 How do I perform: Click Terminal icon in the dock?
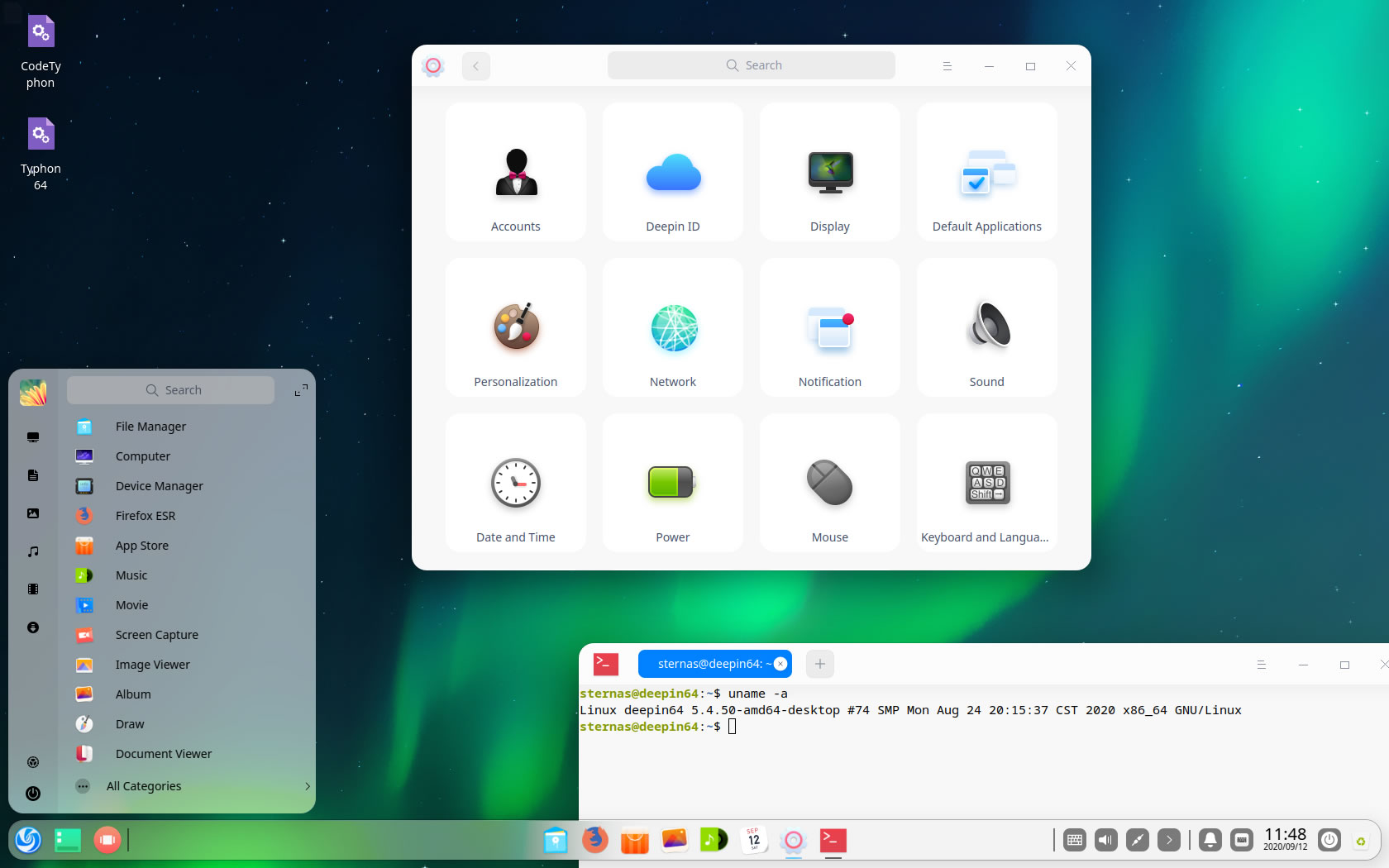(833, 841)
